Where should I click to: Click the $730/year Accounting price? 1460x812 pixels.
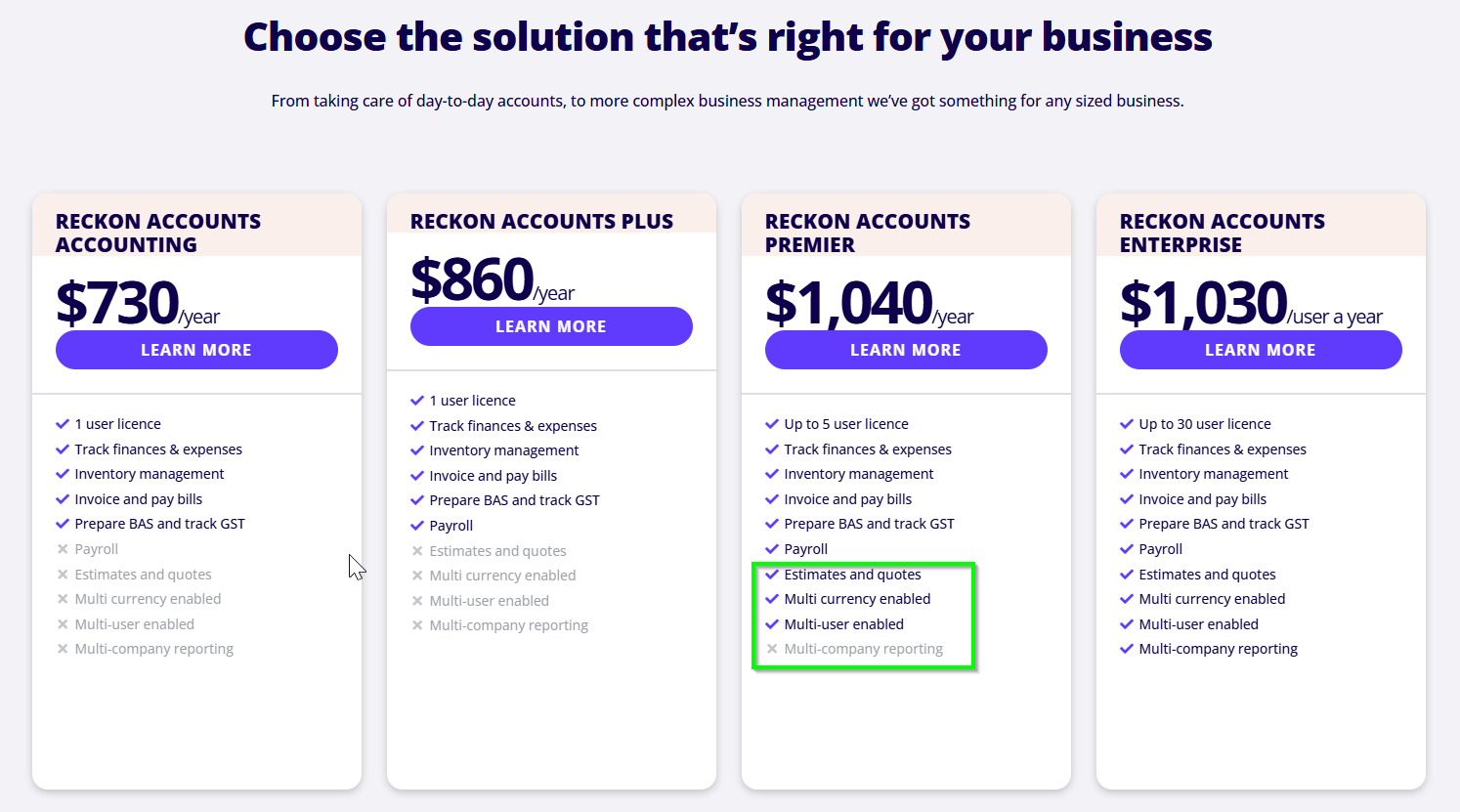click(138, 303)
